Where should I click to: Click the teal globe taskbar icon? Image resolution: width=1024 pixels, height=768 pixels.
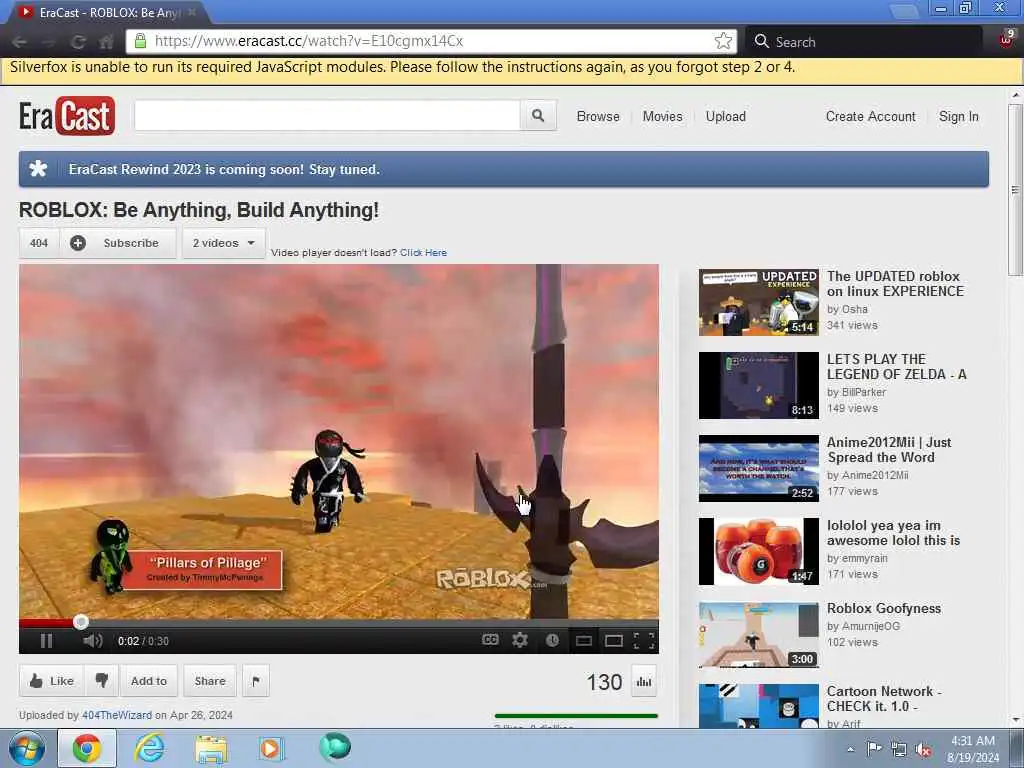[335, 748]
